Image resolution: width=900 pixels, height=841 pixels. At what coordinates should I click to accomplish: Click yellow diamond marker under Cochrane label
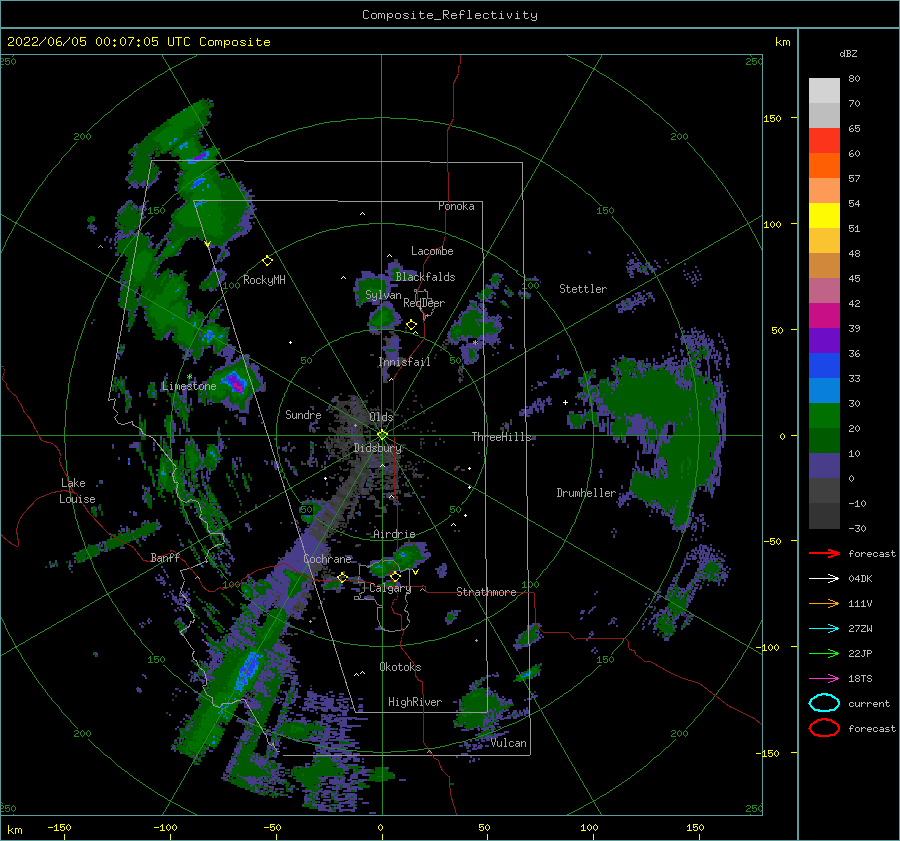pos(342,577)
